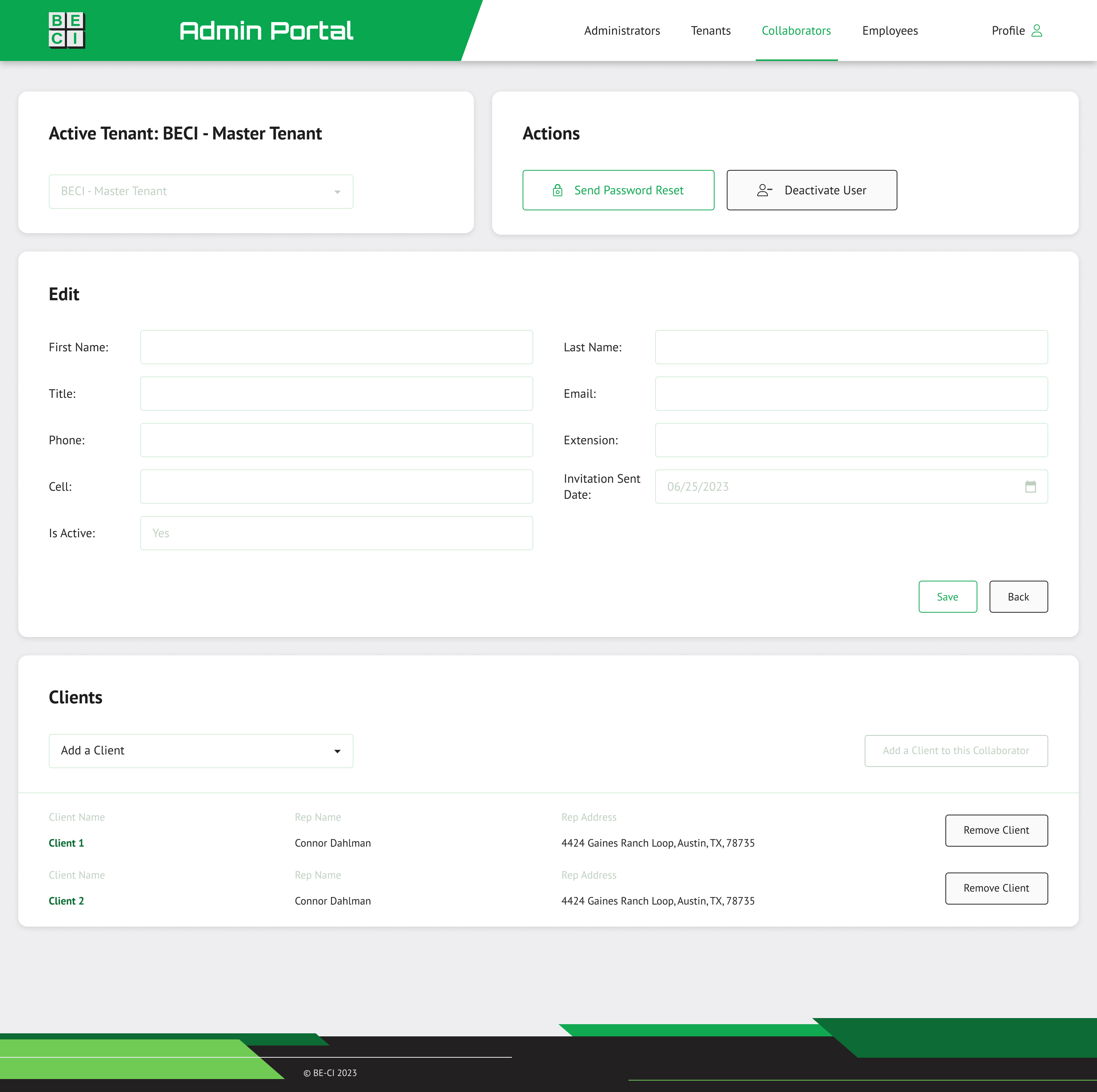
Task: Click the Profile user icon
Action: pos(1036,30)
